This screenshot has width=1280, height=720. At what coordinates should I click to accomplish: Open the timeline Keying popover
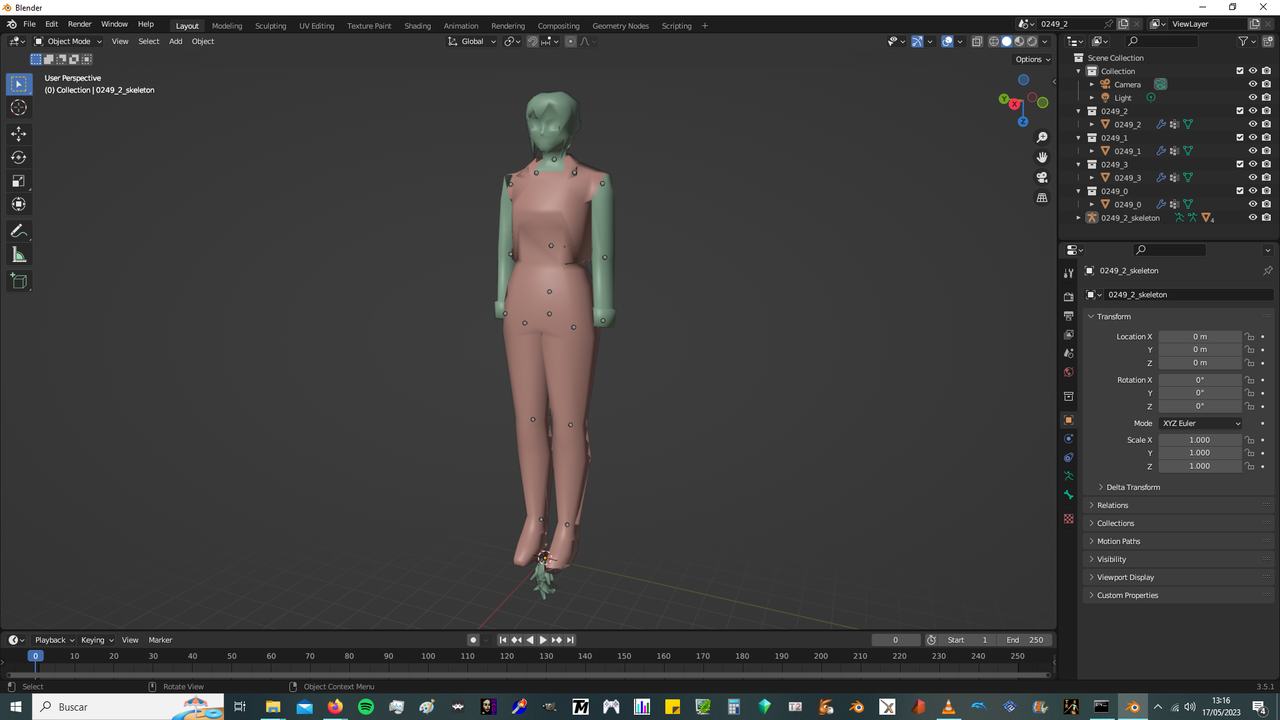[x=97, y=640]
